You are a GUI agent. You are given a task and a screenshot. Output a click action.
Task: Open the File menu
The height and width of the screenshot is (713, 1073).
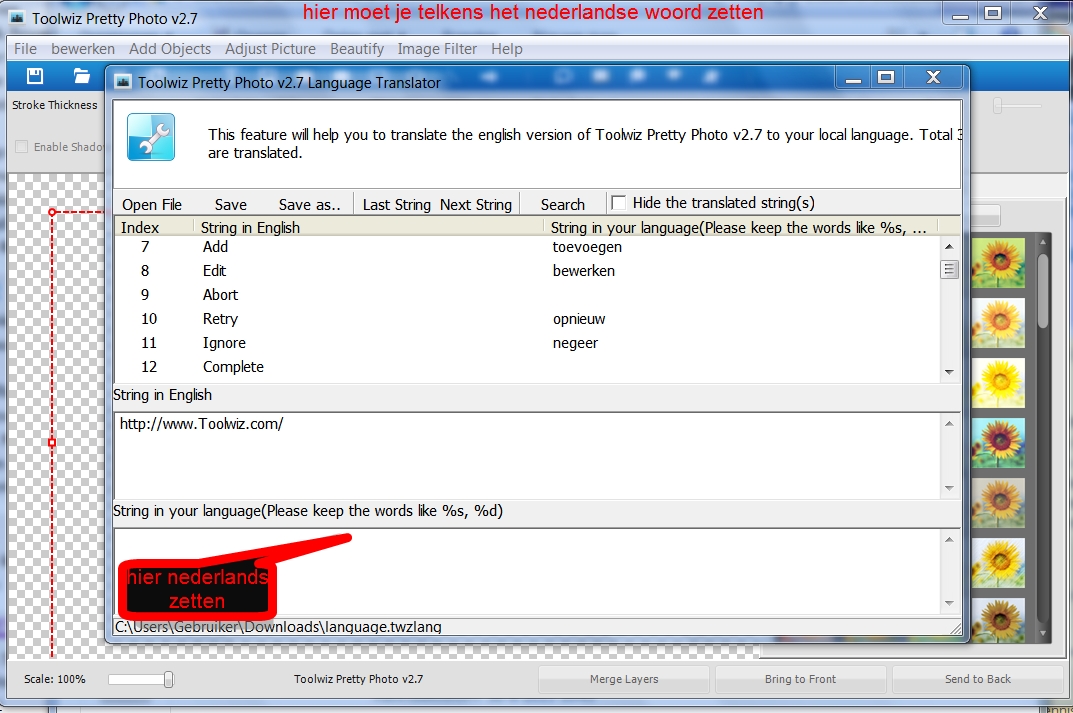pyautogui.click(x=25, y=49)
